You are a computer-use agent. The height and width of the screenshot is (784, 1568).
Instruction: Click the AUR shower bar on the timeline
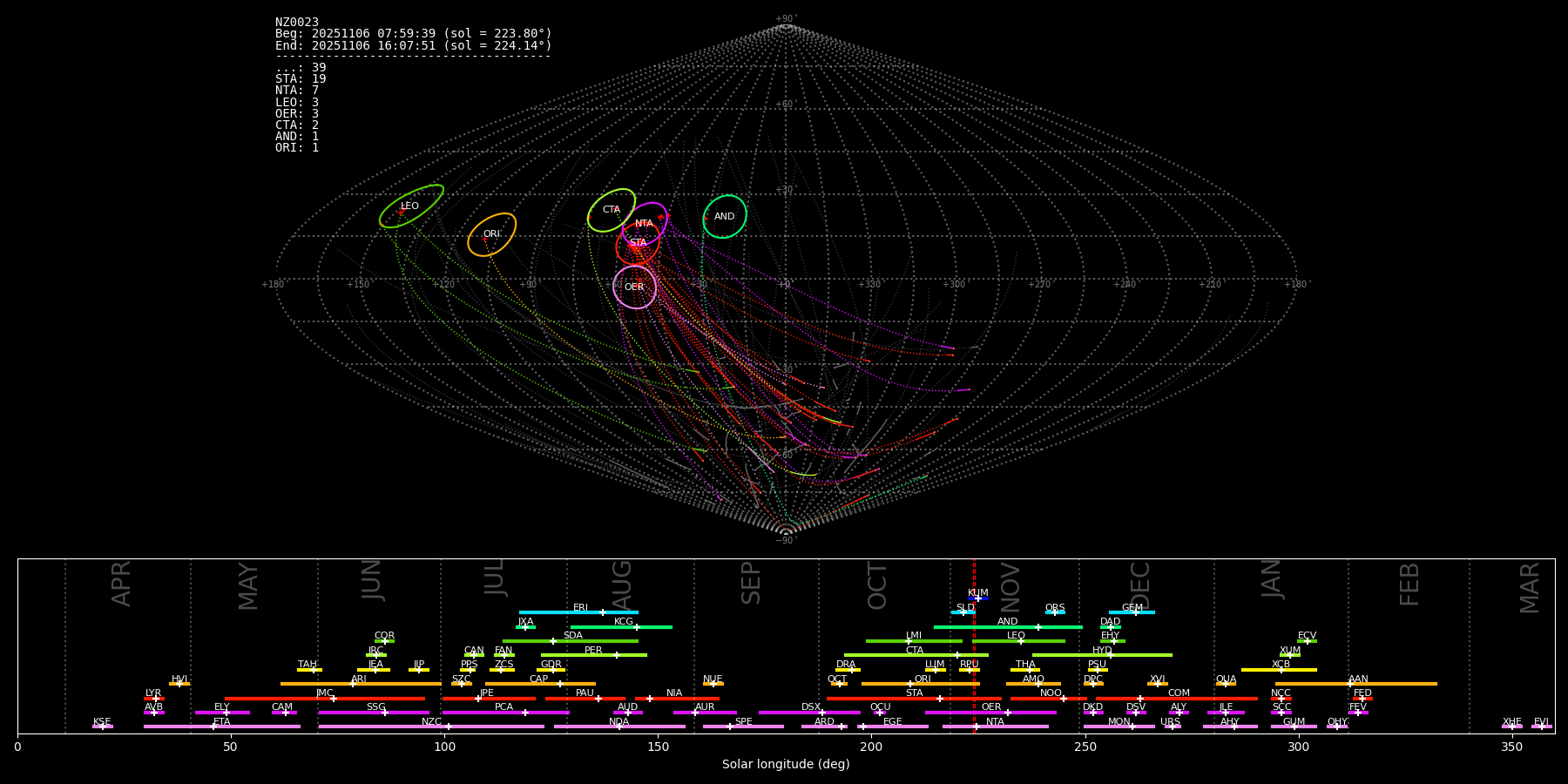[x=705, y=713]
